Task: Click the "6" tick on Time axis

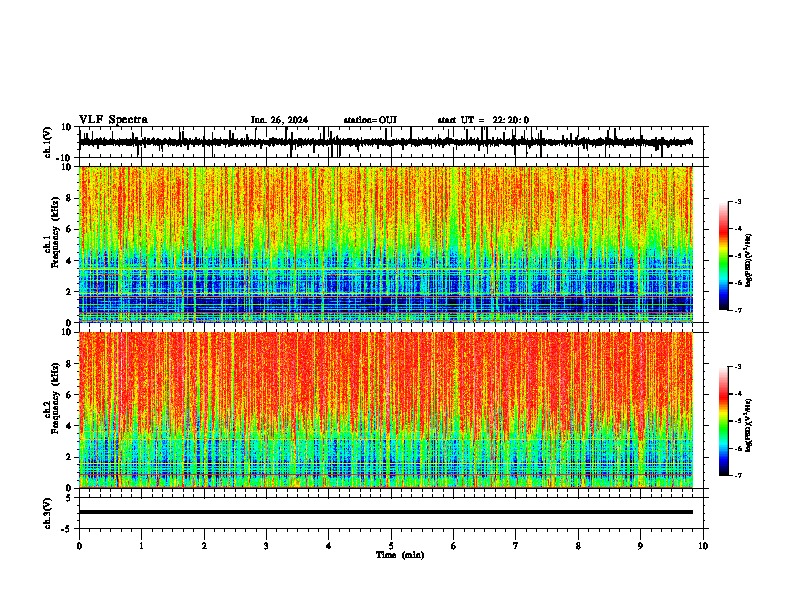Action: tap(453, 546)
